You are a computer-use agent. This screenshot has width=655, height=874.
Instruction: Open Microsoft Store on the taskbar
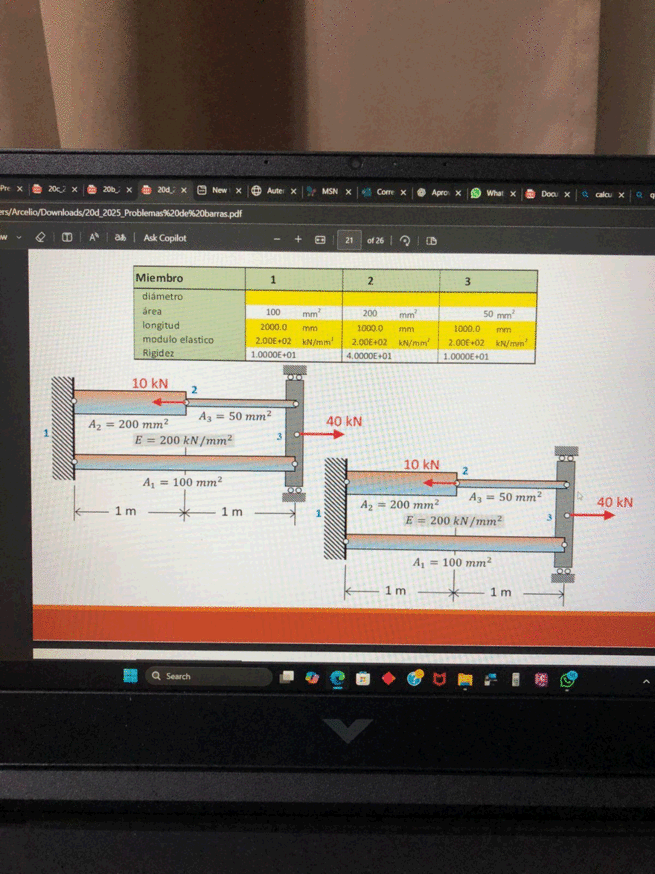tap(363, 678)
